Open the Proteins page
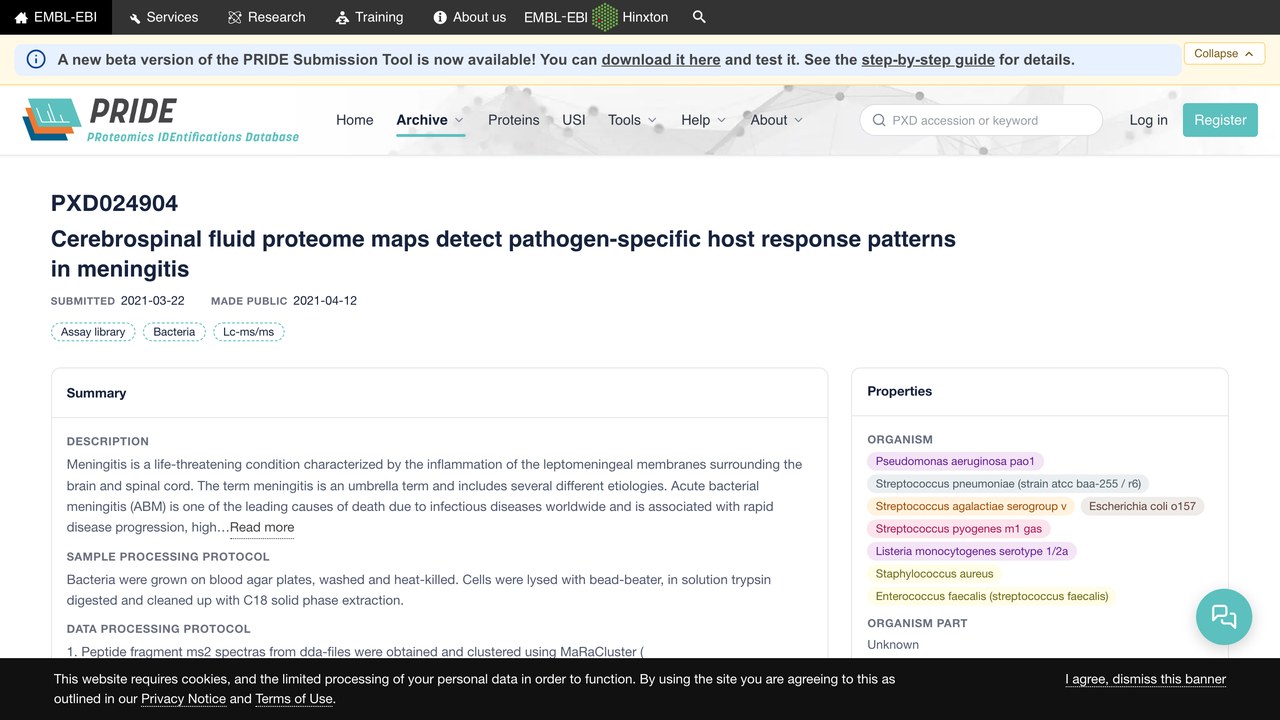This screenshot has height=720, width=1280. [x=514, y=120]
